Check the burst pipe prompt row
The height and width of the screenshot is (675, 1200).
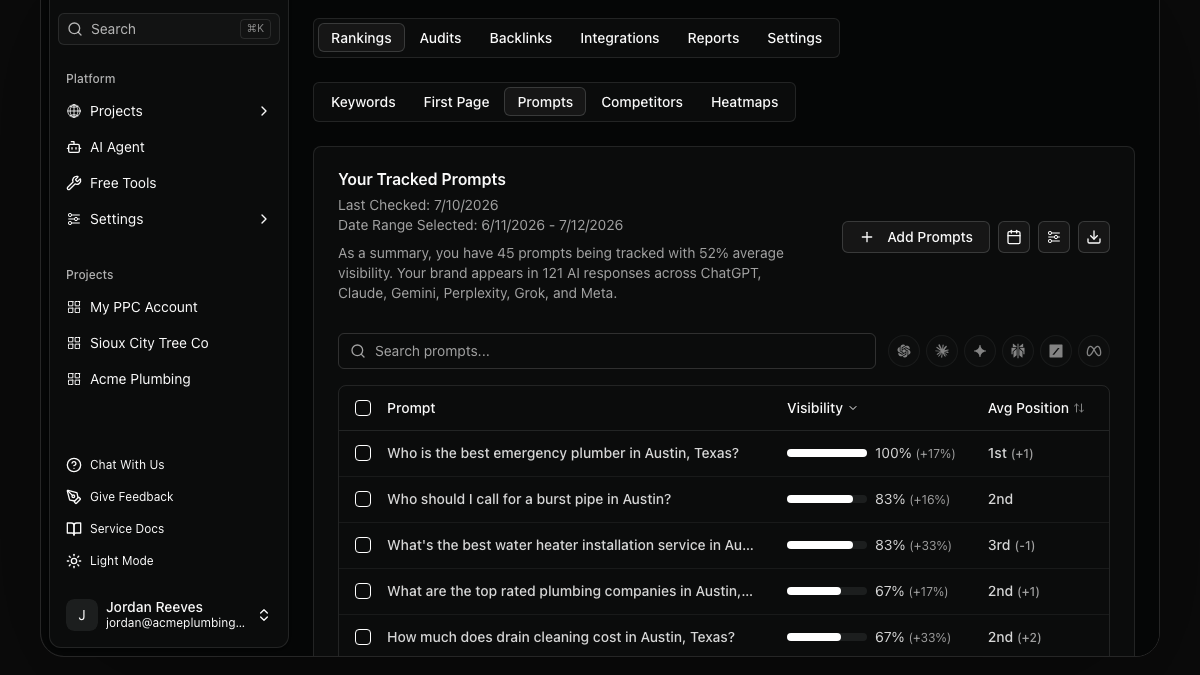point(363,499)
